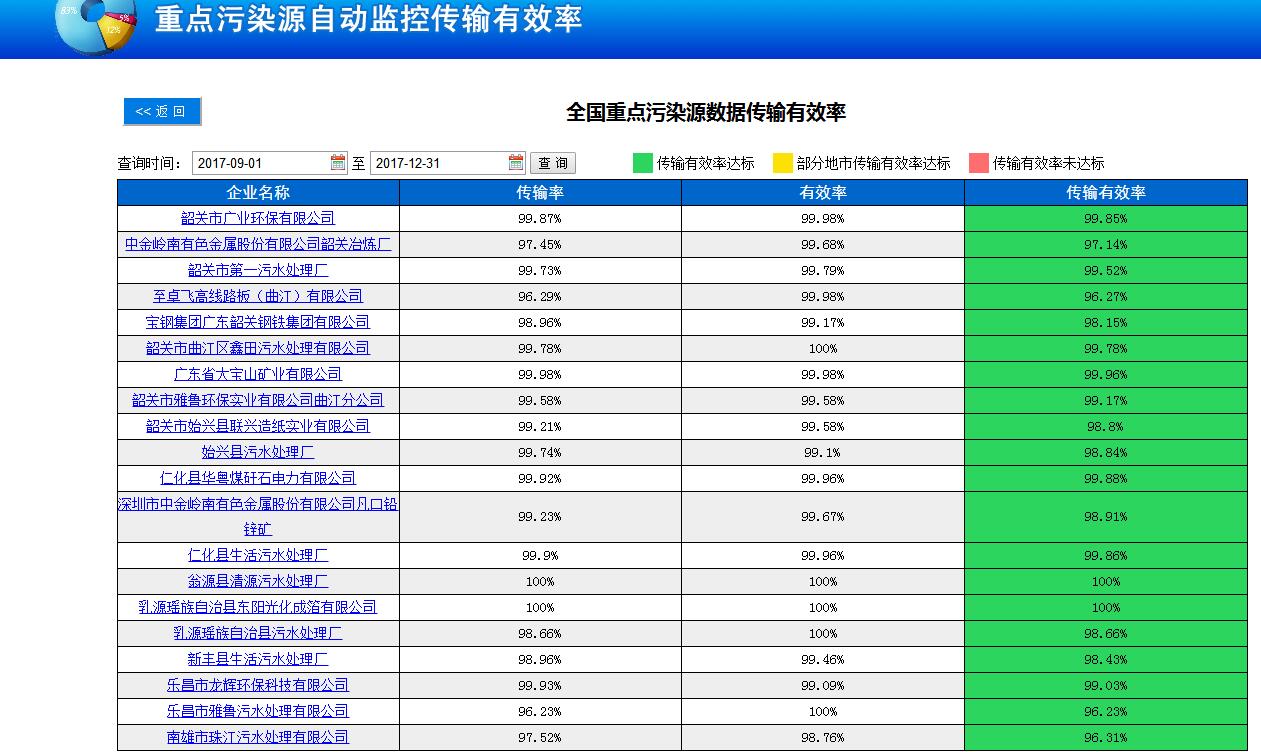The height and width of the screenshot is (752, 1261).
Task: Click the 99.9% cell of 仁化县生活污水处理厂 row
Action: coord(540,555)
